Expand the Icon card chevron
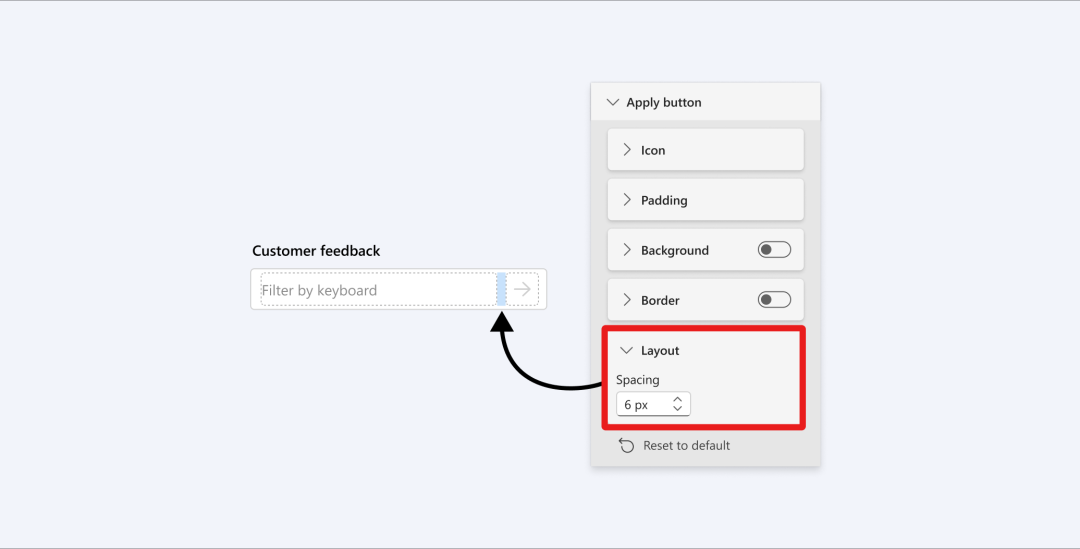Image resolution: width=1080 pixels, height=549 pixels. pos(627,149)
